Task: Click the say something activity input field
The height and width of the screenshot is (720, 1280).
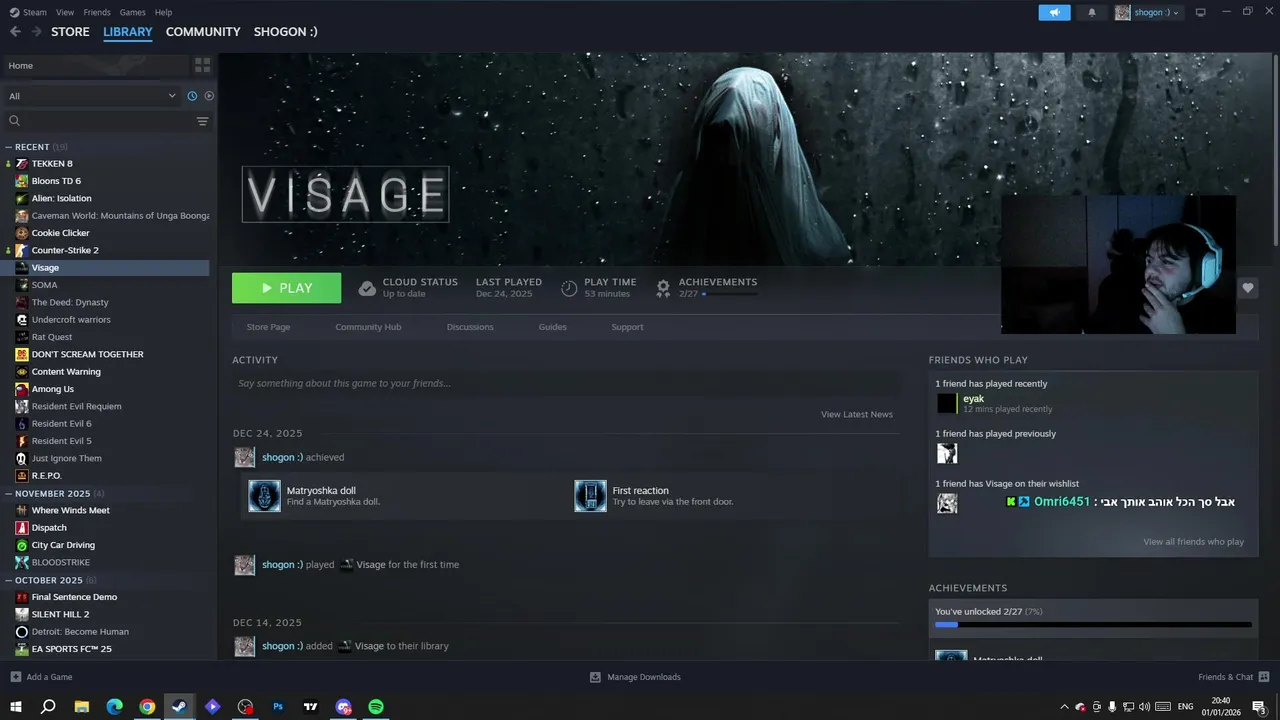Action: [x=566, y=383]
